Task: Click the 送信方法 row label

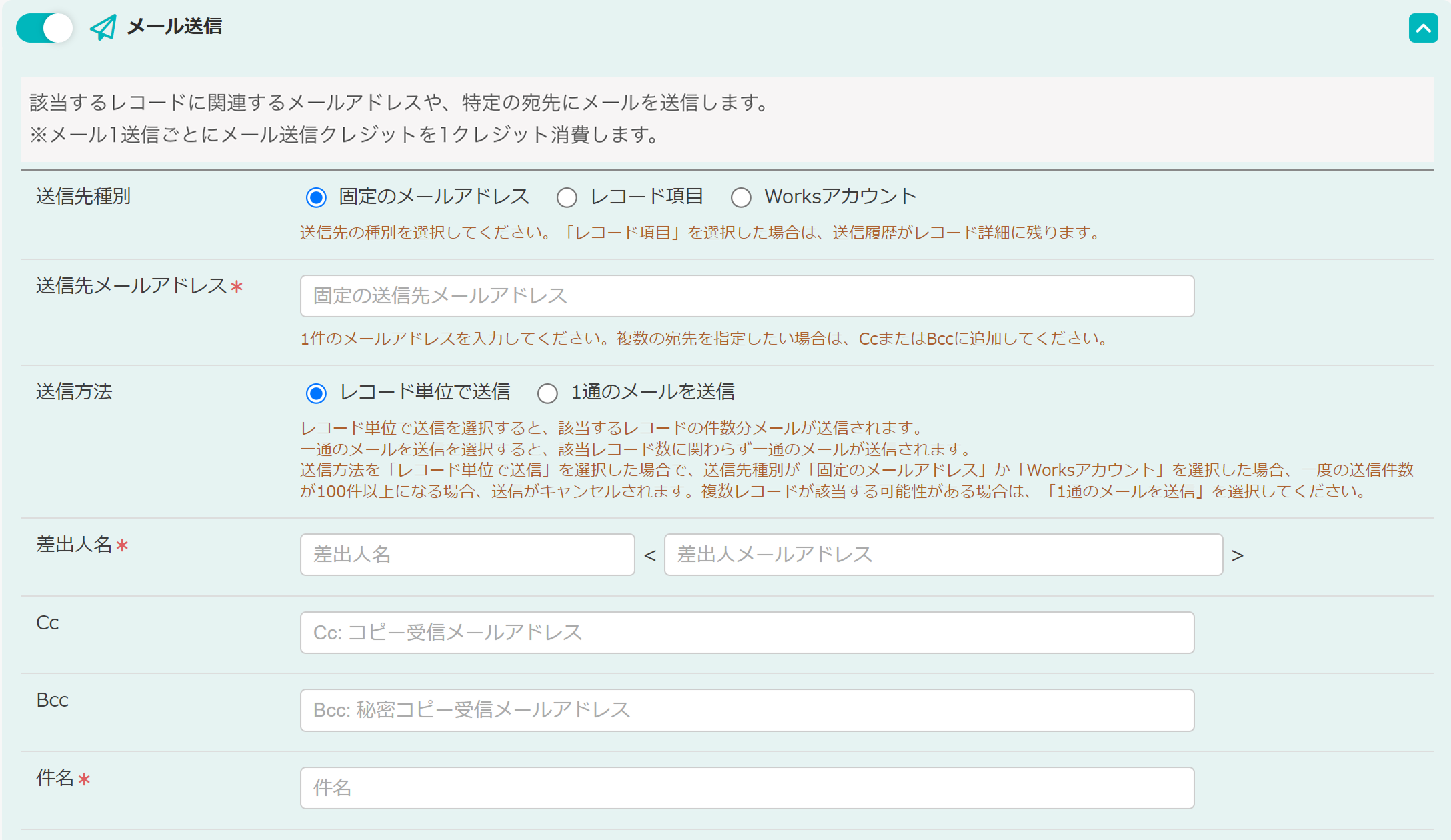Action: click(x=74, y=392)
